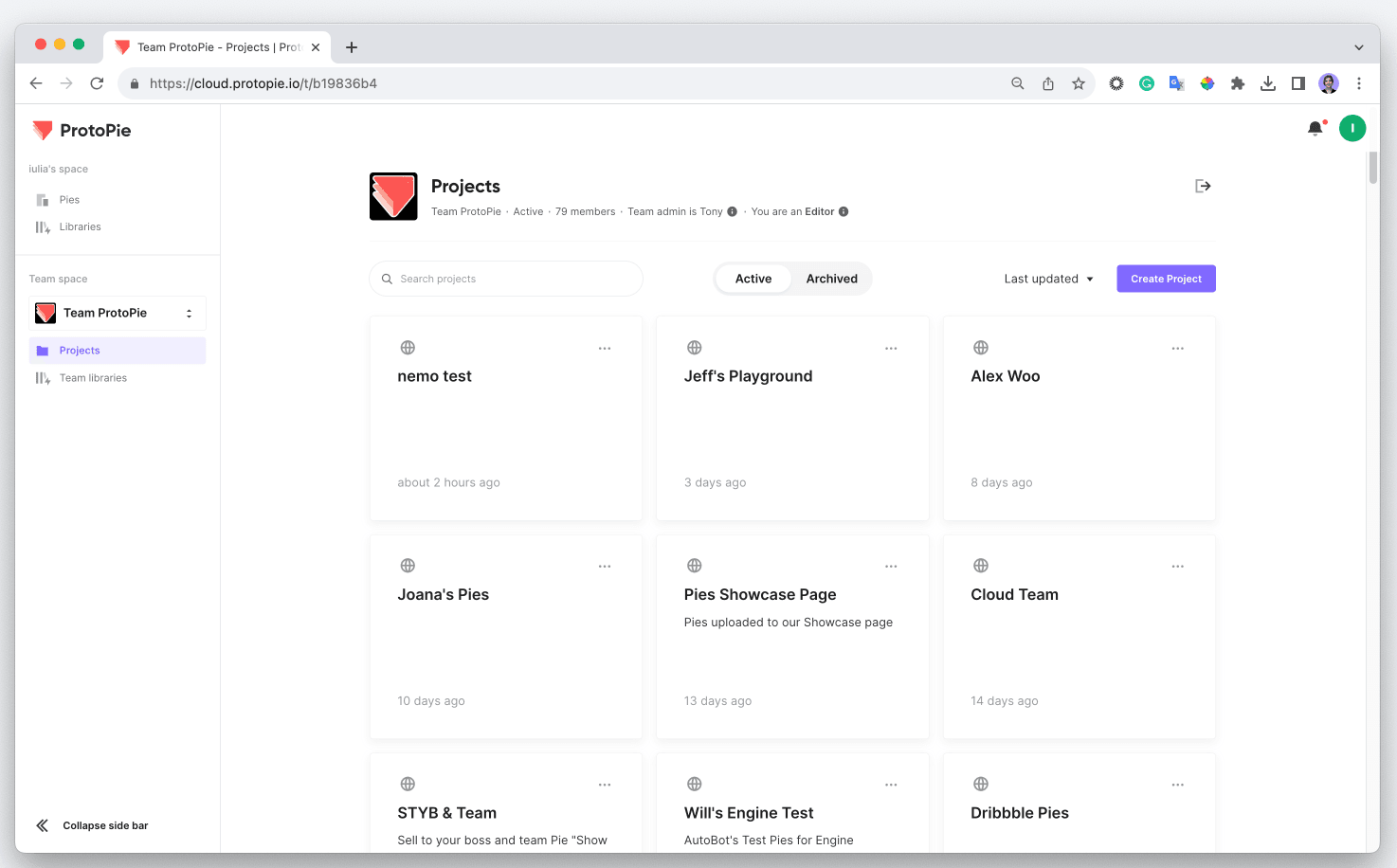This screenshot has width=1397, height=868.
Task: Open a new browser tab
Action: tap(352, 47)
